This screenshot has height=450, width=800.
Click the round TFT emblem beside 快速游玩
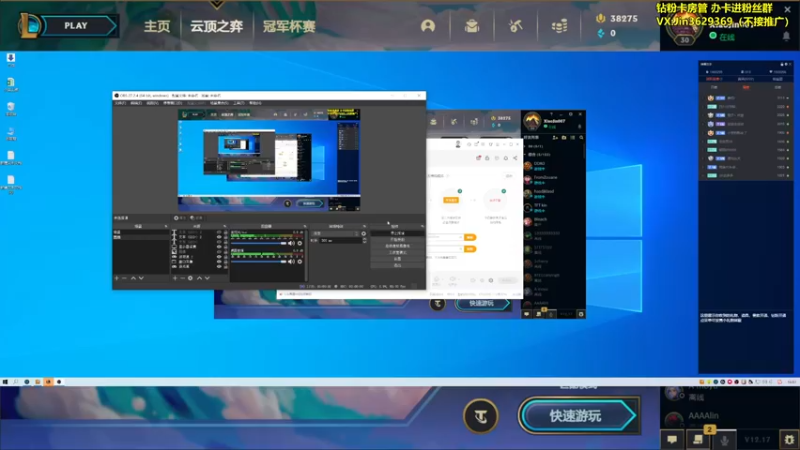point(481,416)
